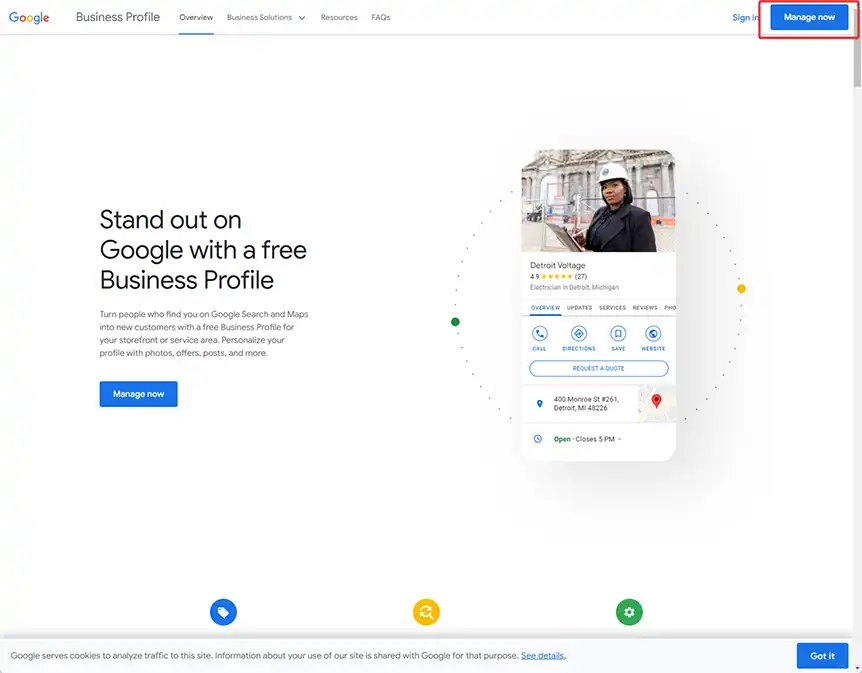The height and width of the screenshot is (673, 862).
Task: Click Request a Quote button
Action: (x=599, y=368)
